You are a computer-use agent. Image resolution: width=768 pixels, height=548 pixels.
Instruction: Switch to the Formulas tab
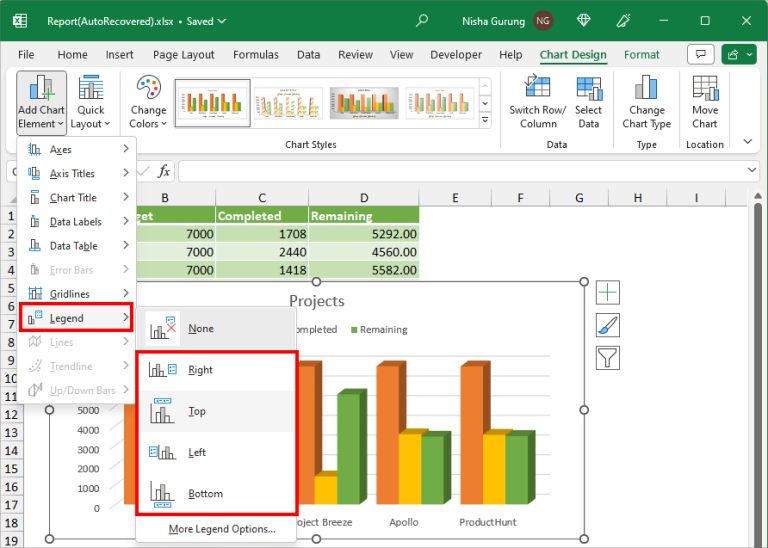tap(256, 55)
